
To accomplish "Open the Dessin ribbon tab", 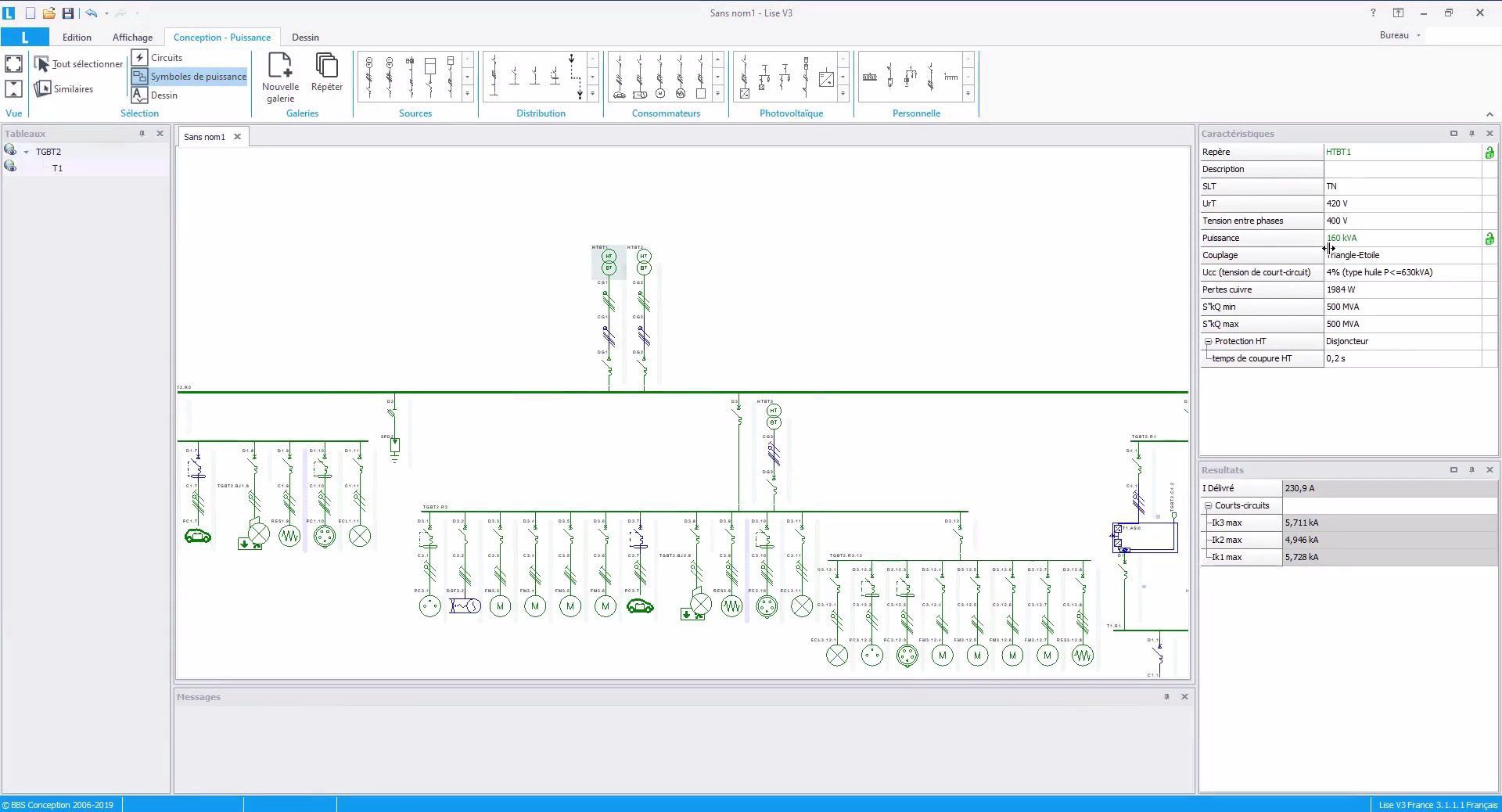I will (x=304, y=37).
